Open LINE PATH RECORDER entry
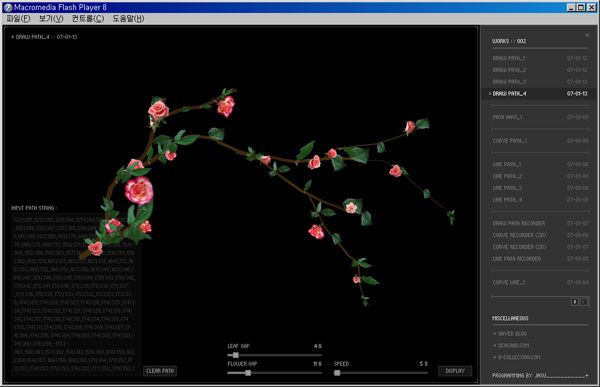The image size is (600, 387). point(540,259)
